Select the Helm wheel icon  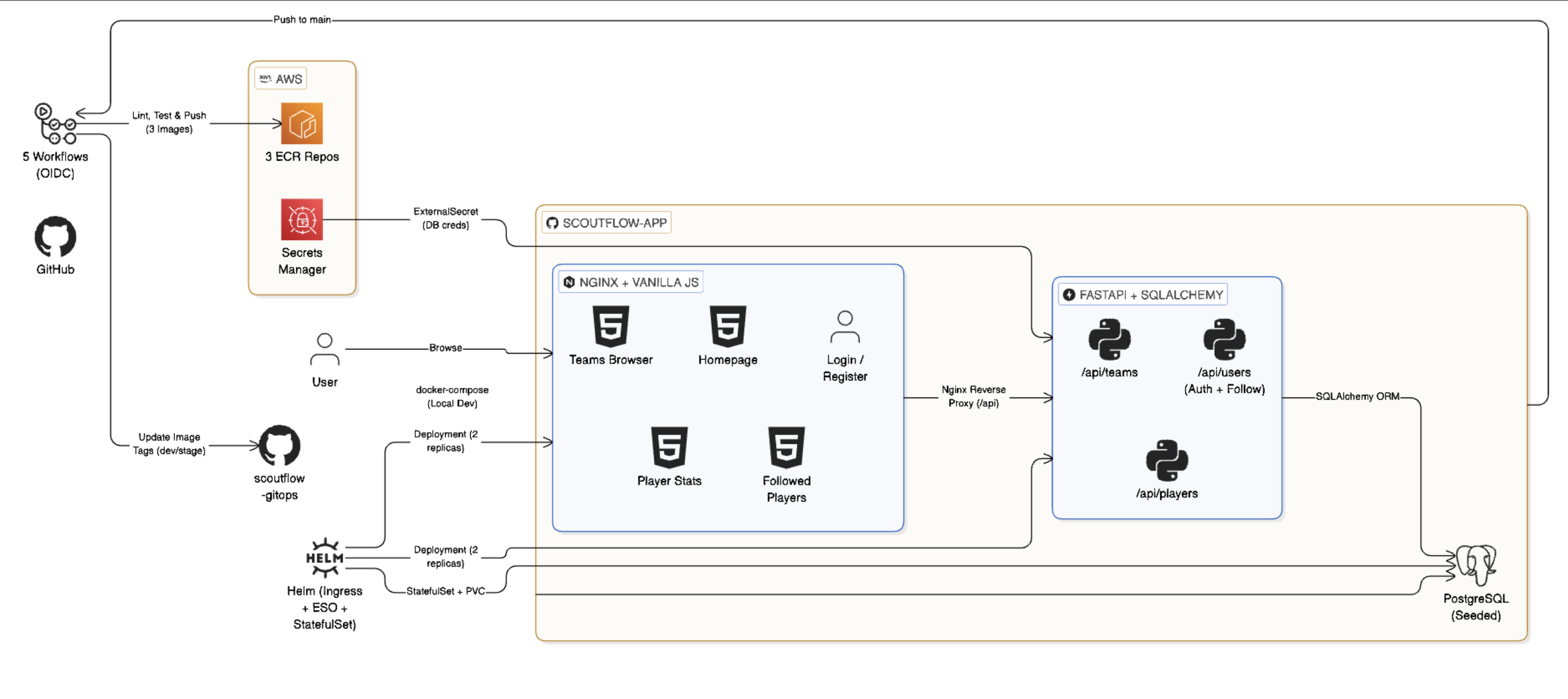(324, 557)
